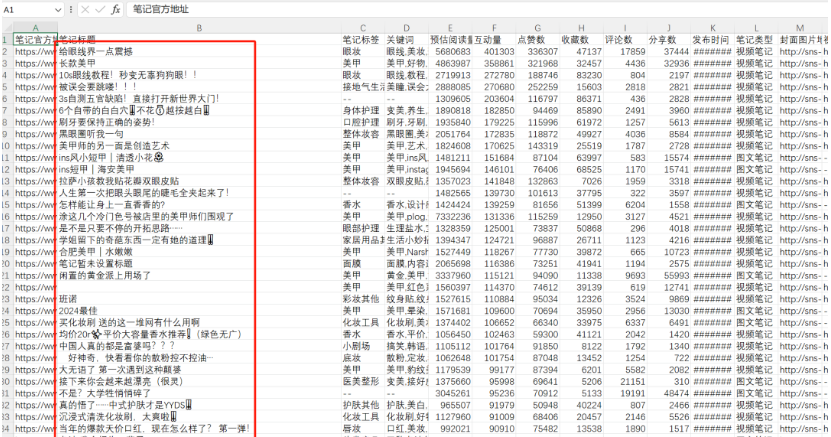Click the value 21151 in column I

(625, 381)
